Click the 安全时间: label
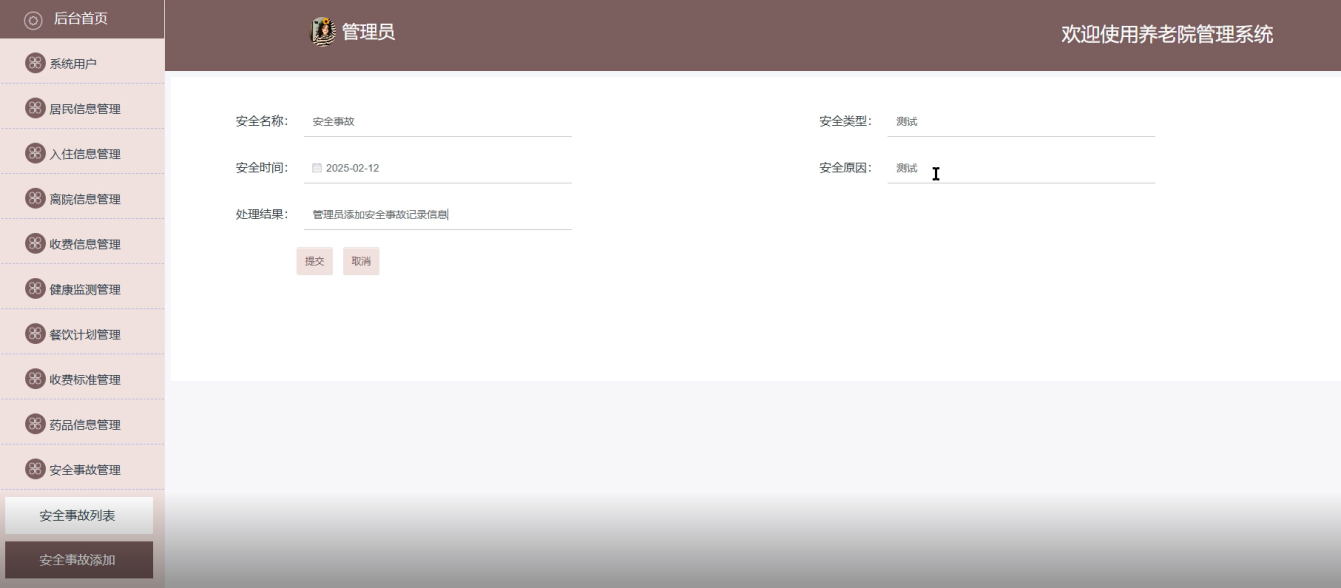Screen dimensions: 1341x588 pos(262,168)
